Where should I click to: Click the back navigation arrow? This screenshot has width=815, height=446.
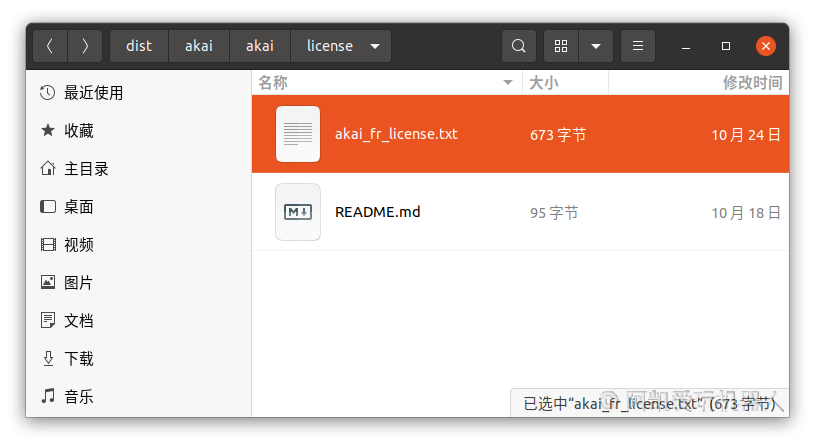click(x=50, y=46)
